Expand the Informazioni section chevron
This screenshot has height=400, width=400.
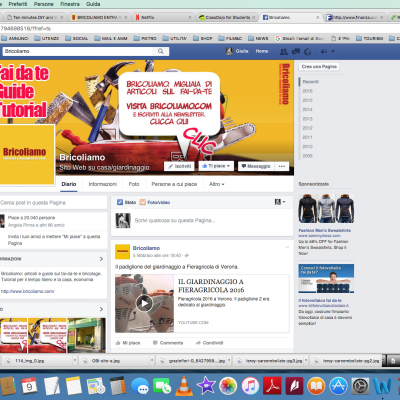[x=101, y=259]
